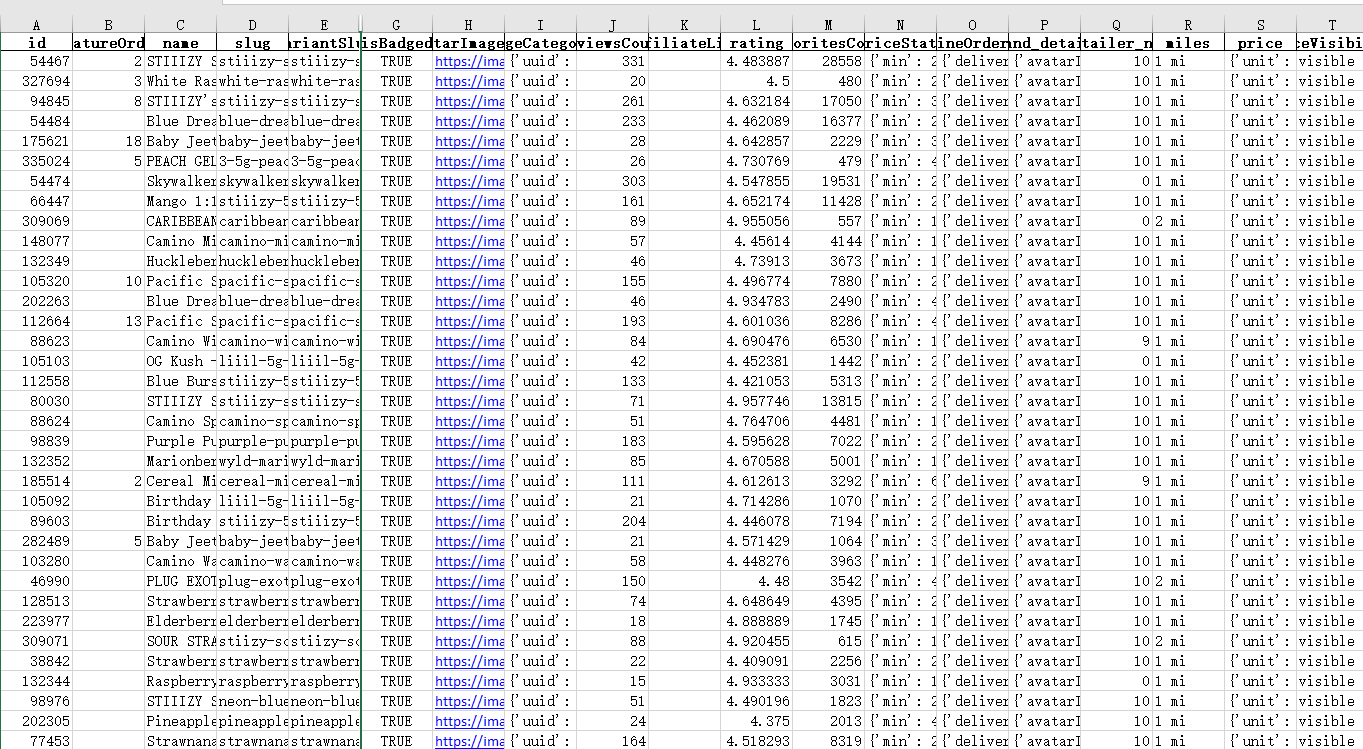Viewport: 1363px width, 749px height.
Task: Click the TRUE cell in row 54484
Action: click(397, 121)
